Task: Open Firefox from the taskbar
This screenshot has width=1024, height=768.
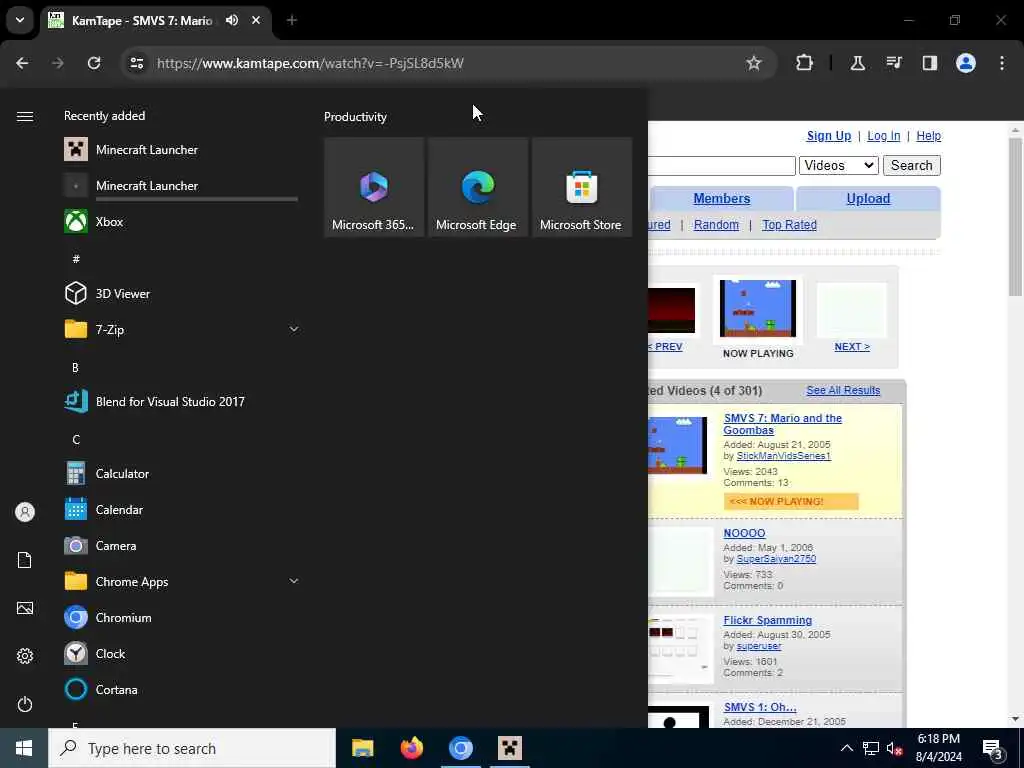Action: click(411, 748)
